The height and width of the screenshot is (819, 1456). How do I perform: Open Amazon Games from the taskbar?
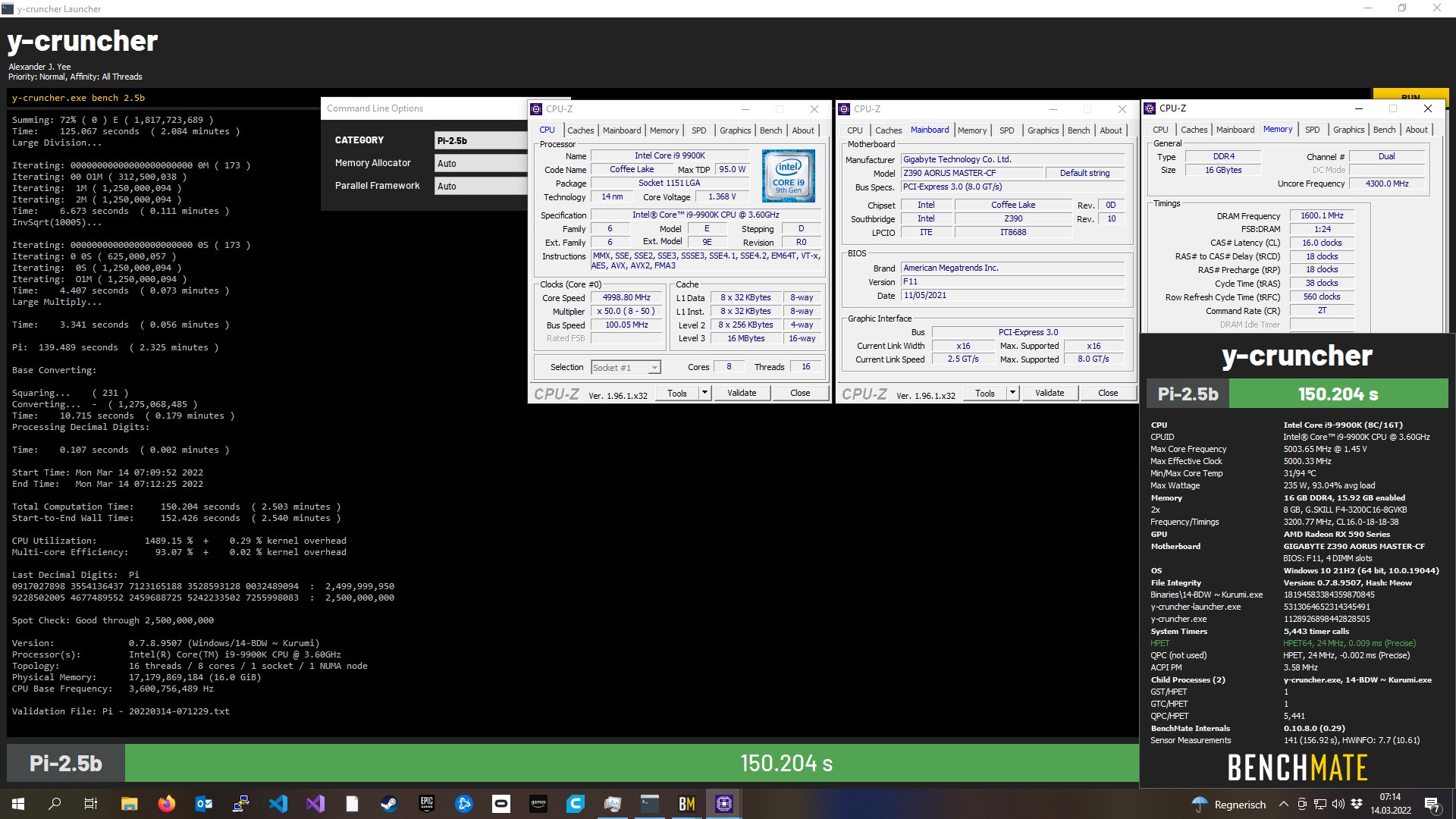tap(538, 804)
